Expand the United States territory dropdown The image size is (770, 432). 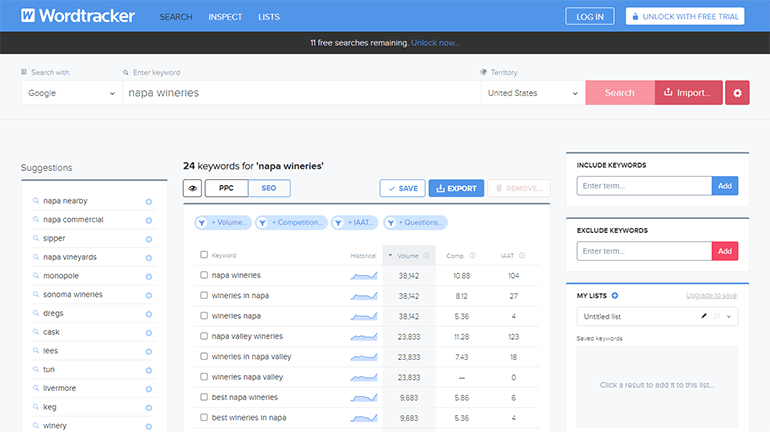click(x=532, y=93)
